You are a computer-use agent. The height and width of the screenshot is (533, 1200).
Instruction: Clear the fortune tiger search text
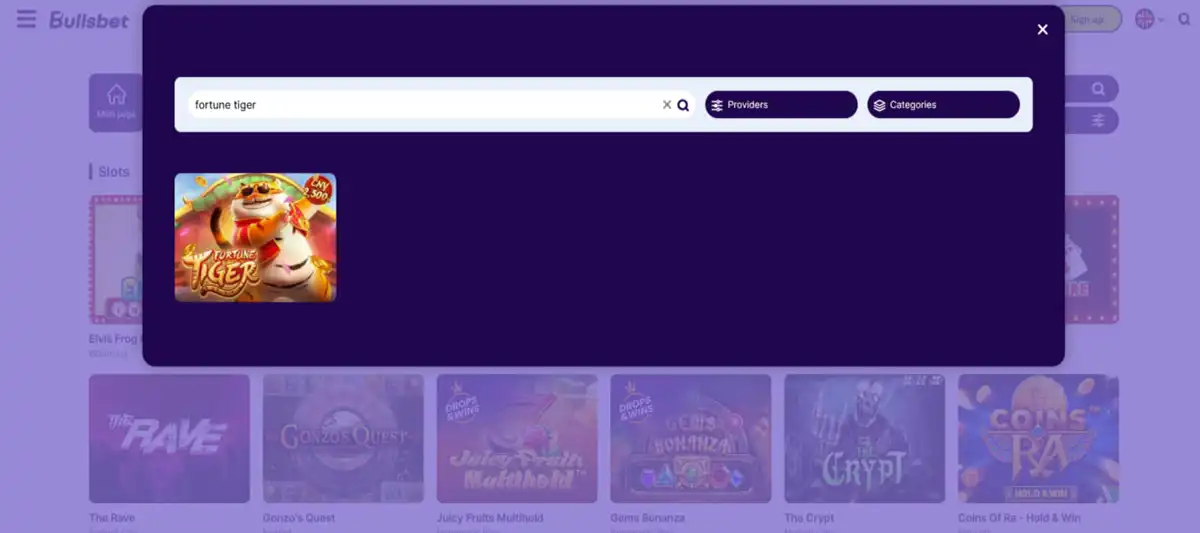coord(667,105)
